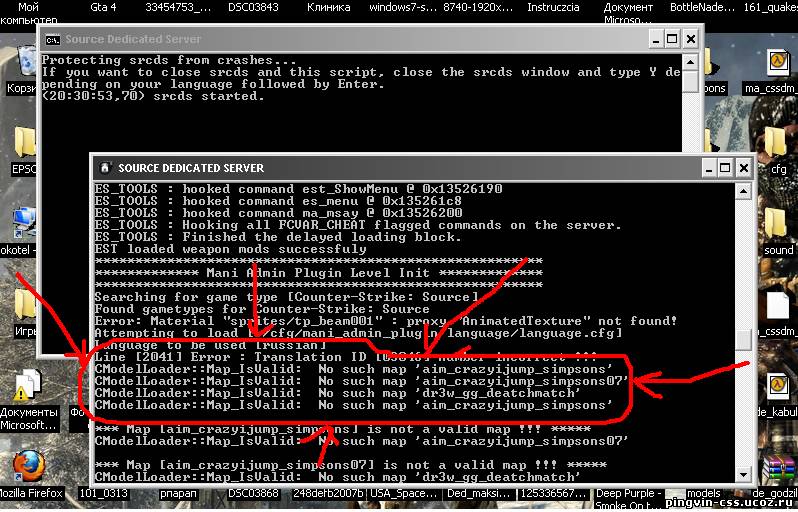Select the 'Gta 4' desktop label
Viewport: 798px width, 512px height.
tap(103, 7)
